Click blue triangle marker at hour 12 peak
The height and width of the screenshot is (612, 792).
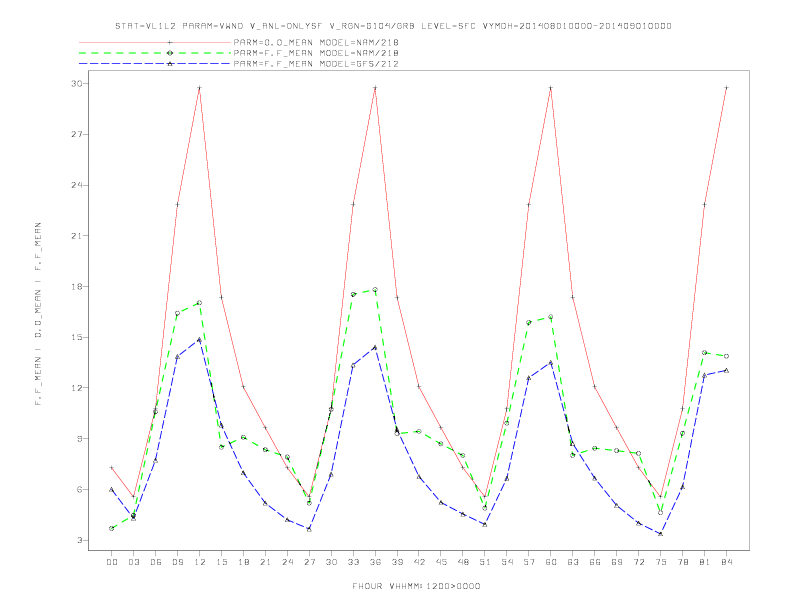coord(200,340)
